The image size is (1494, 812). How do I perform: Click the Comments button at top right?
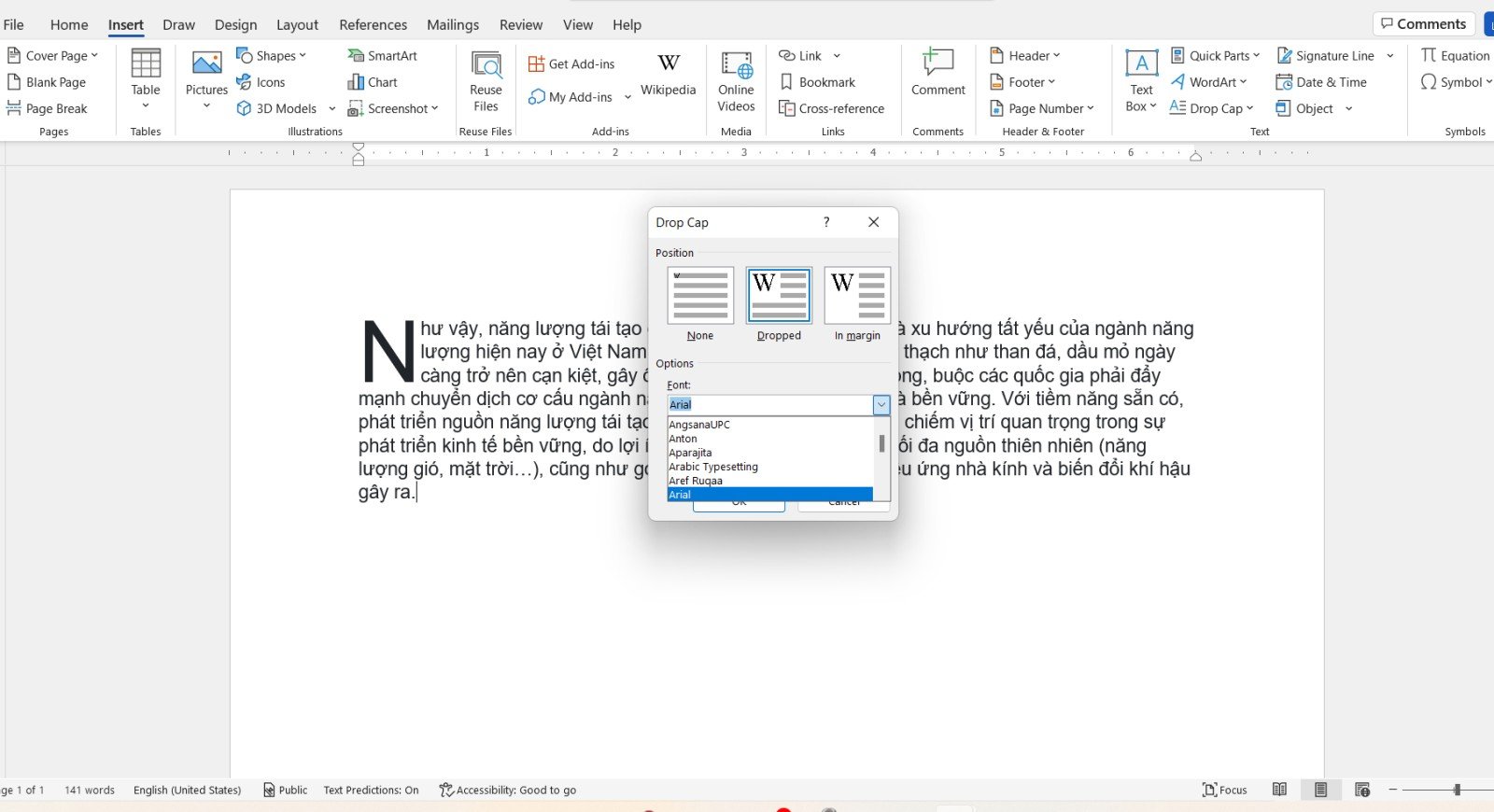click(1423, 24)
